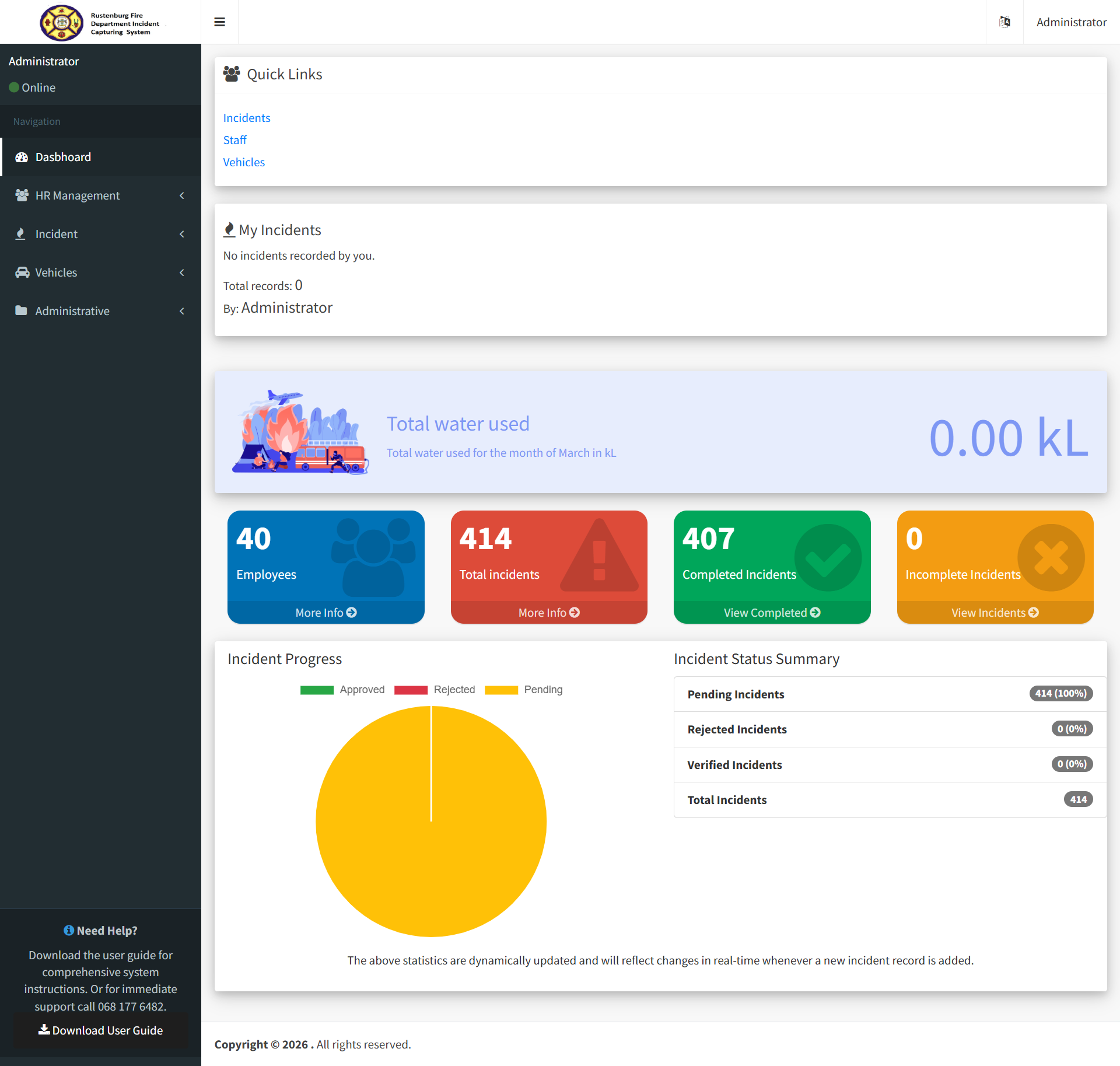Click the arrow icon on Total incidents More Info

point(575,612)
